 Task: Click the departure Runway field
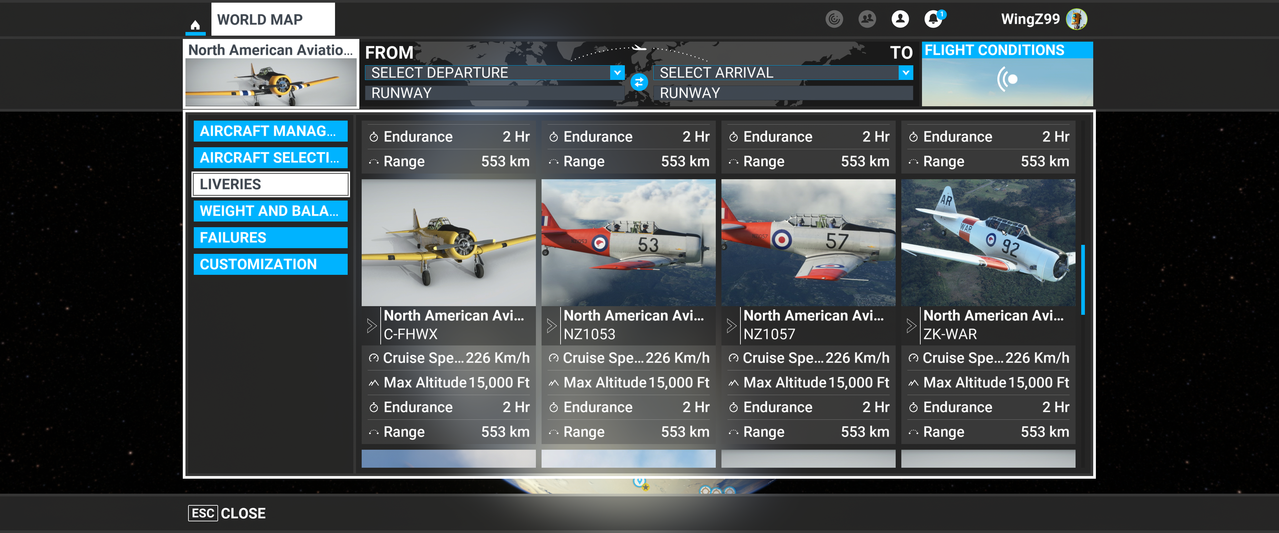[495, 93]
